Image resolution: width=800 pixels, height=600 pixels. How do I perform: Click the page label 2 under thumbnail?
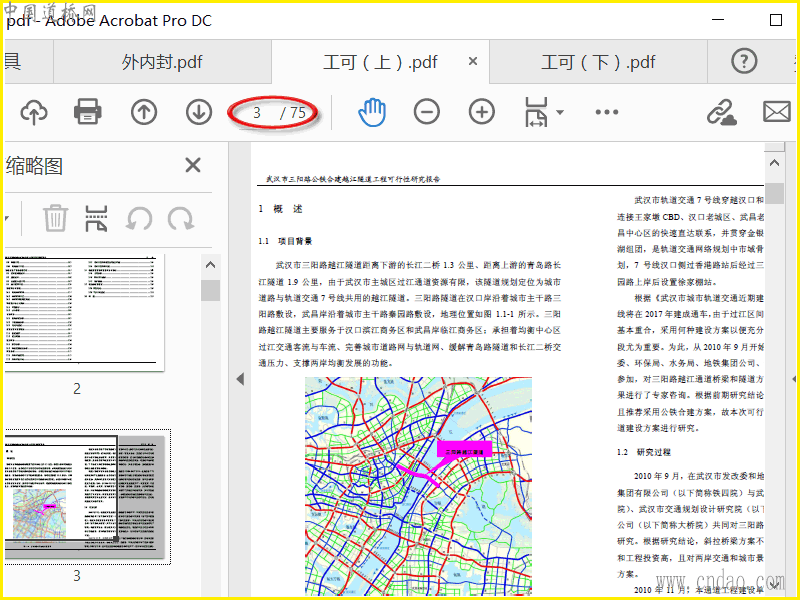pos(77,389)
